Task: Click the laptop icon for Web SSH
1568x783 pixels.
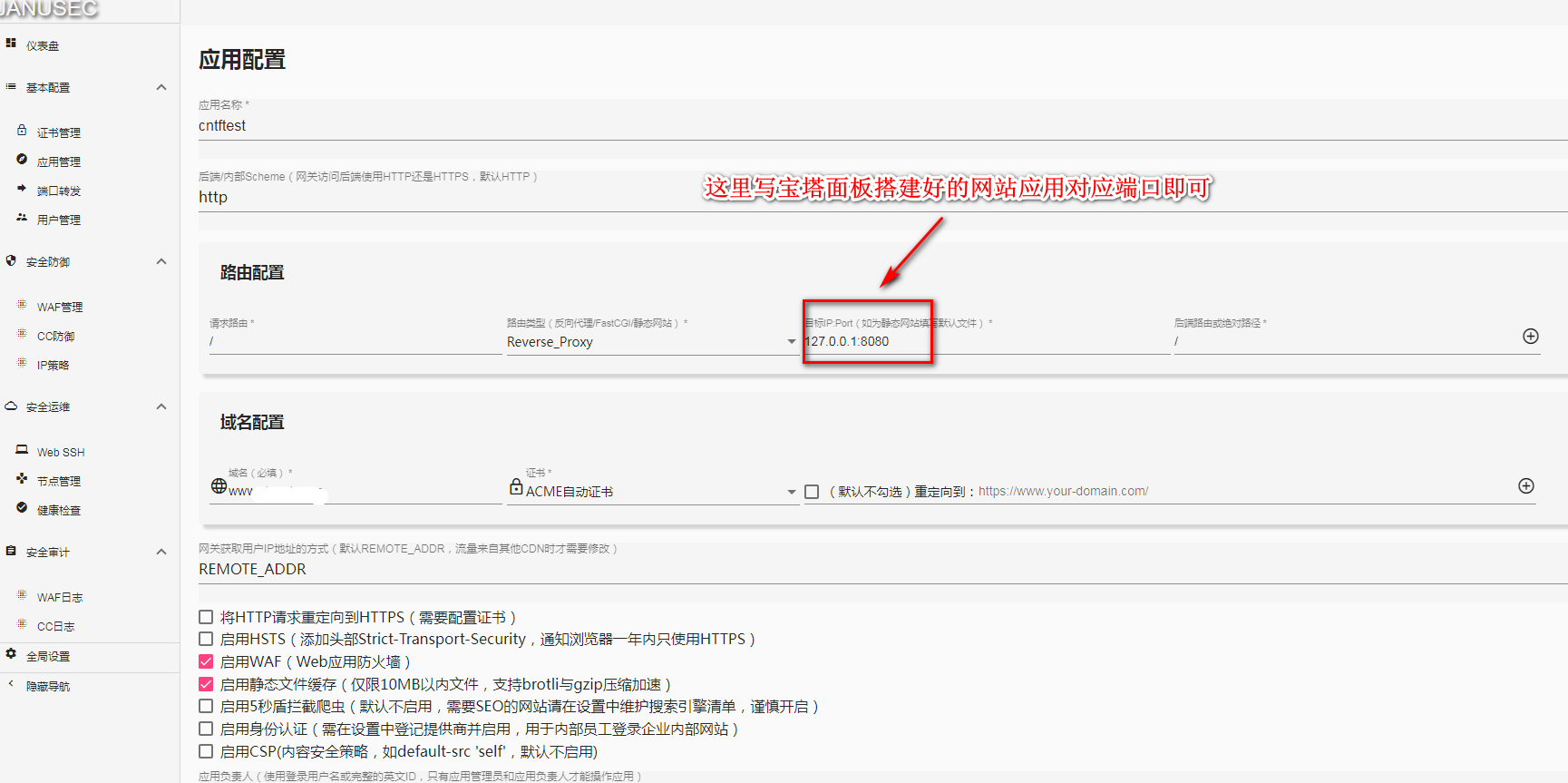Action: point(22,450)
